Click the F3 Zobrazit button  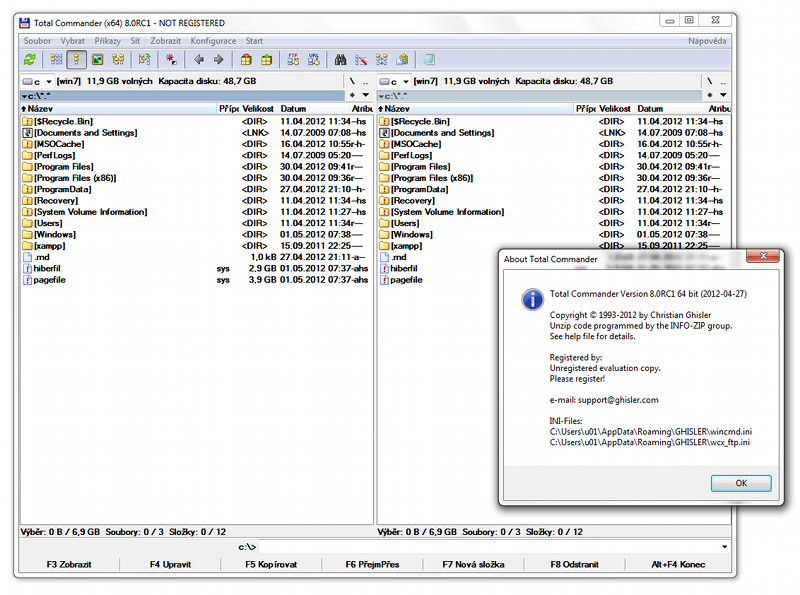[x=69, y=564]
